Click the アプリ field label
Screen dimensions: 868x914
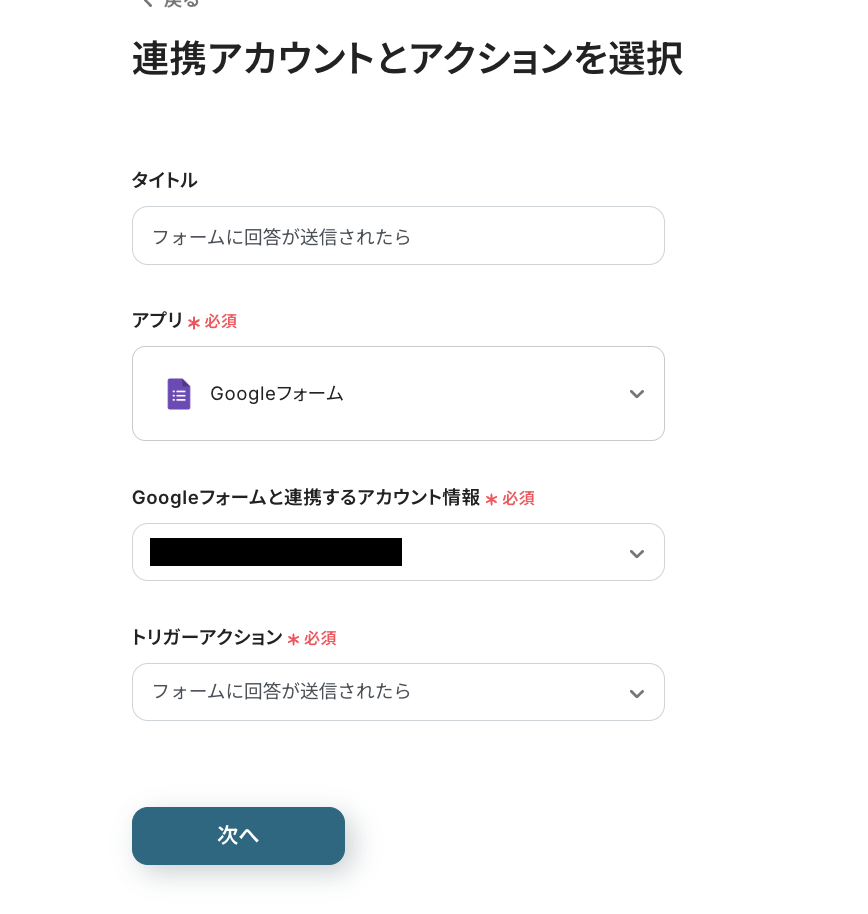point(157,321)
